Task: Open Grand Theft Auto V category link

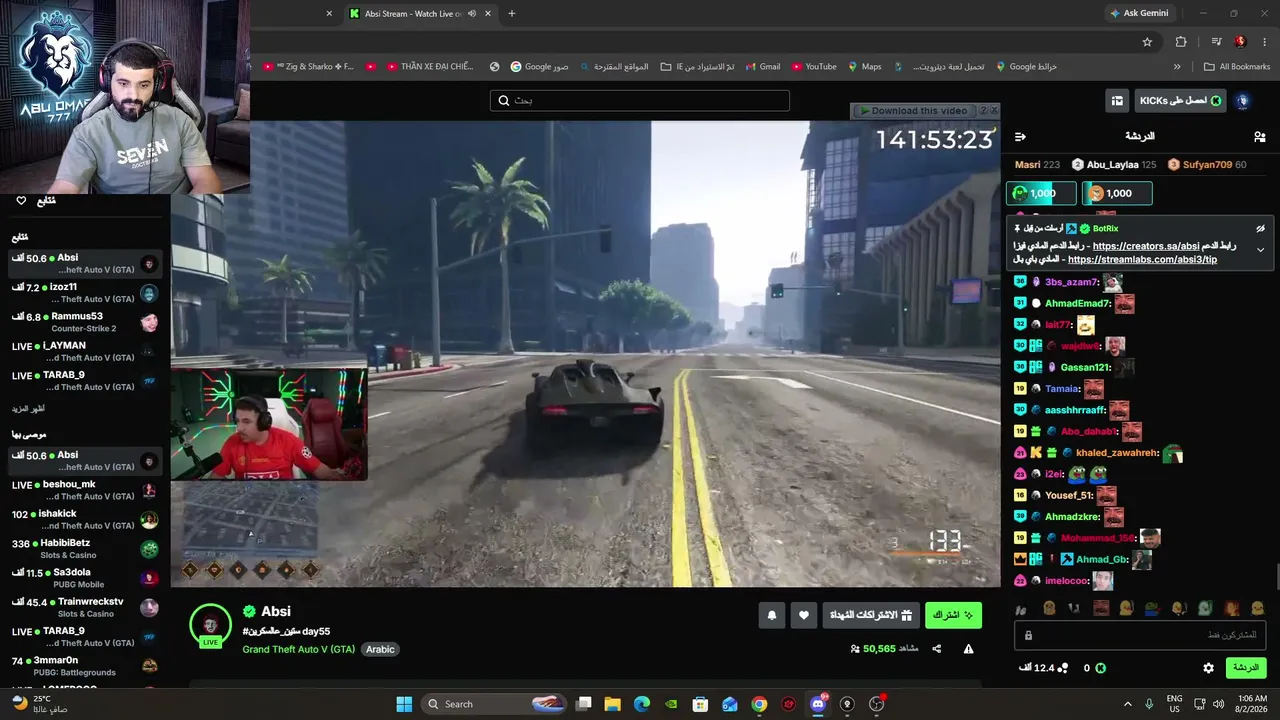Action: tap(299, 649)
